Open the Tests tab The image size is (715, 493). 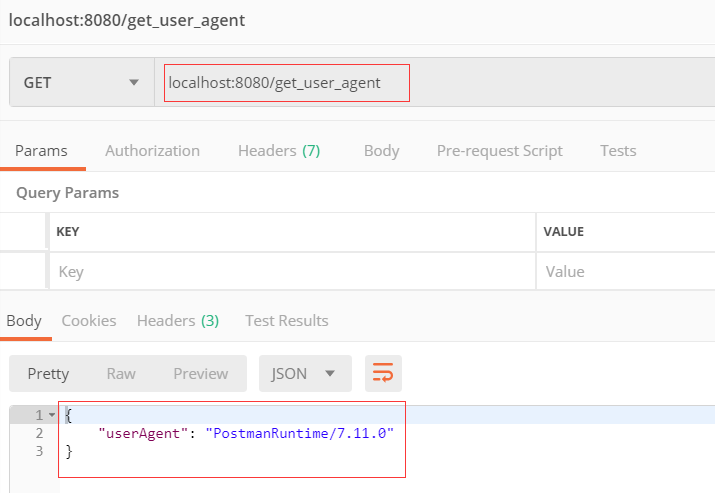[618, 151]
